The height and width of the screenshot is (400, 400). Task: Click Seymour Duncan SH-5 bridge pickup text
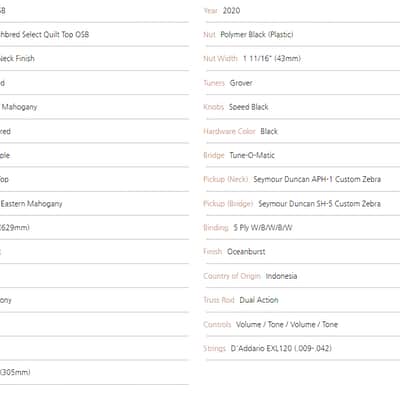click(x=319, y=204)
